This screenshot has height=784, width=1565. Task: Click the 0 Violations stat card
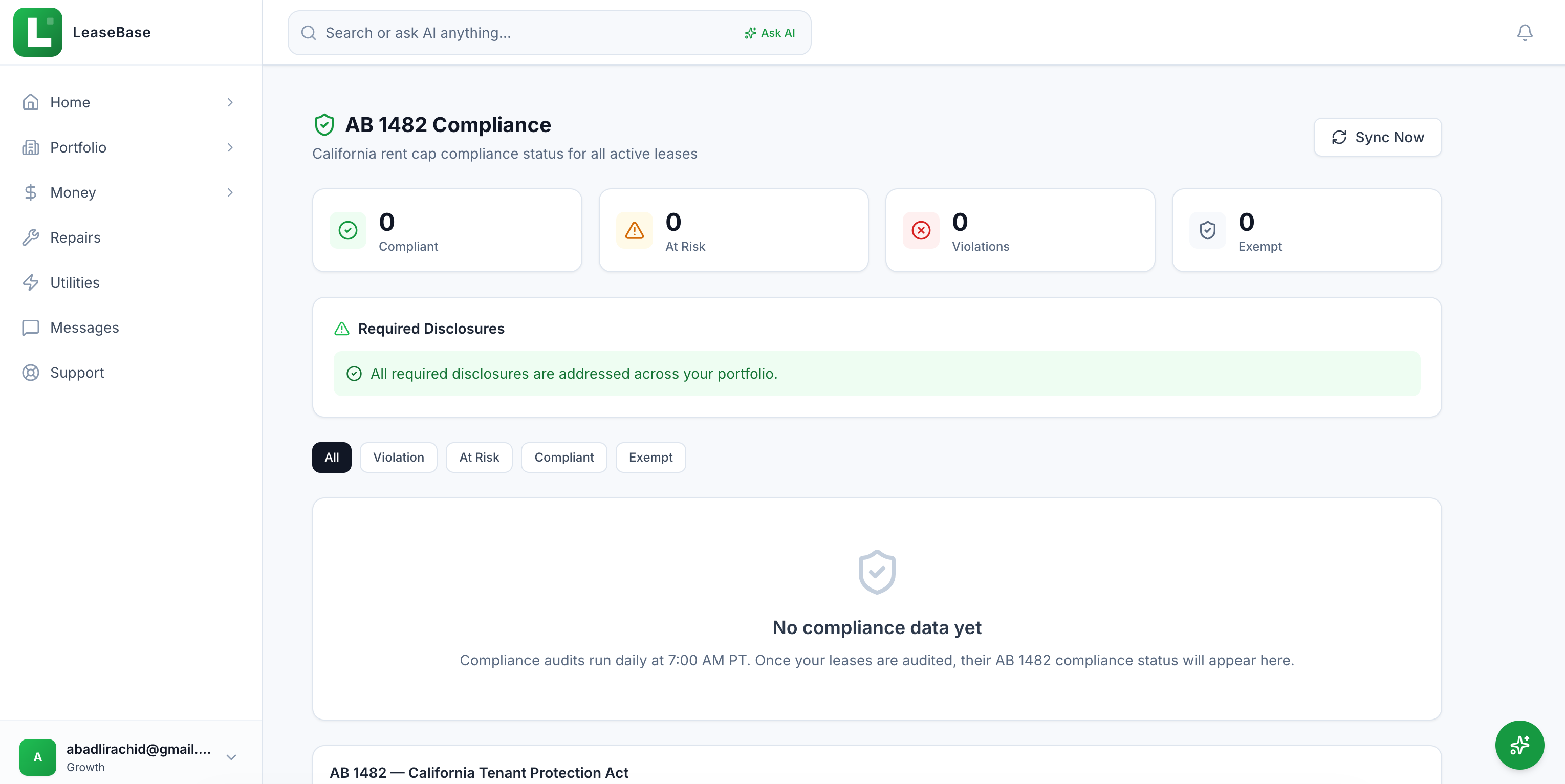pos(1020,230)
